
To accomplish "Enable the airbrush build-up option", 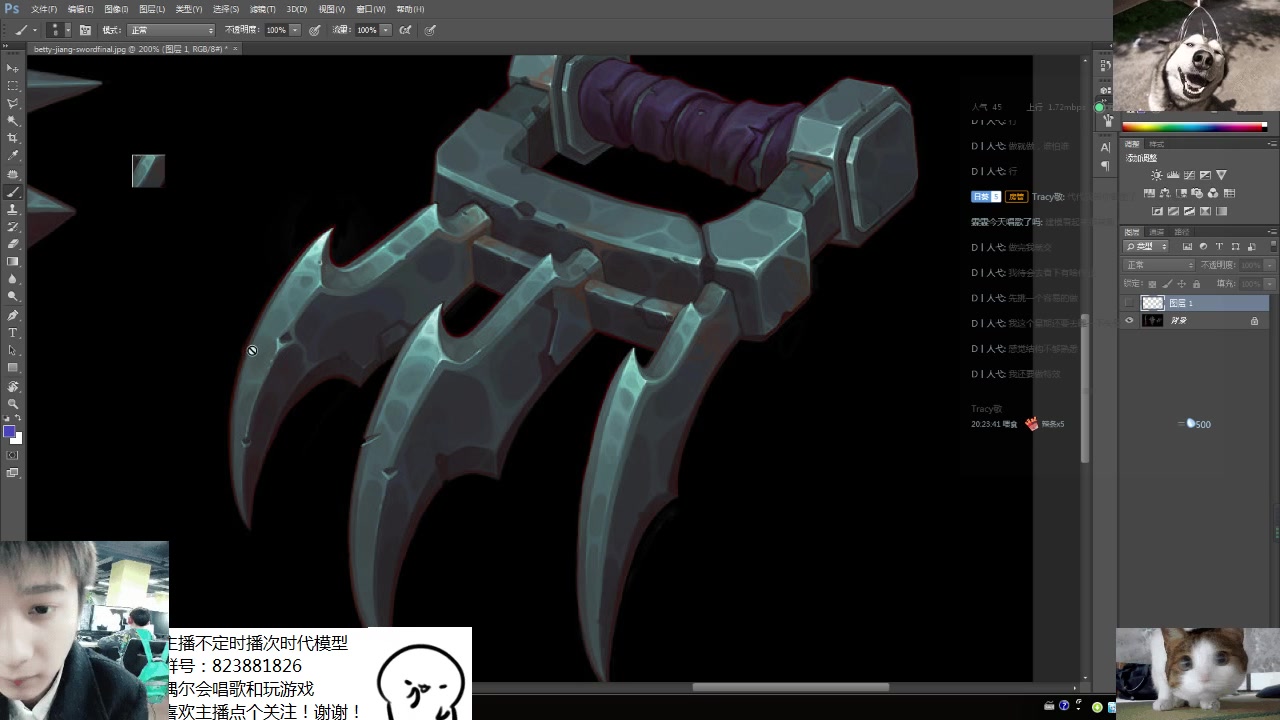I will (405, 30).
